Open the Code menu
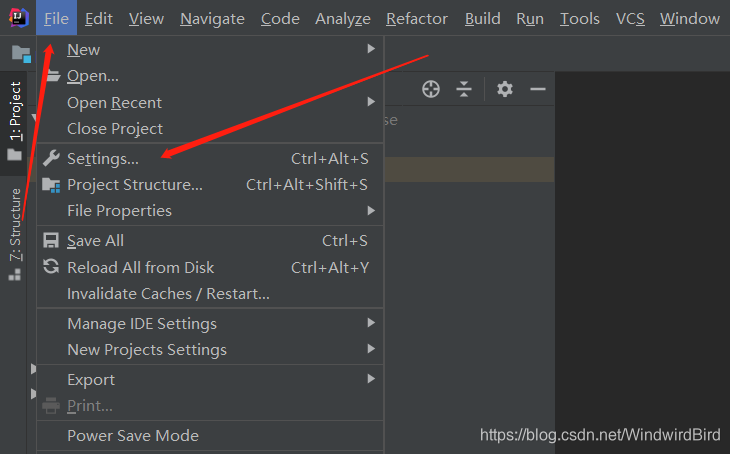This screenshot has width=730, height=454. pyautogui.click(x=280, y=18)
